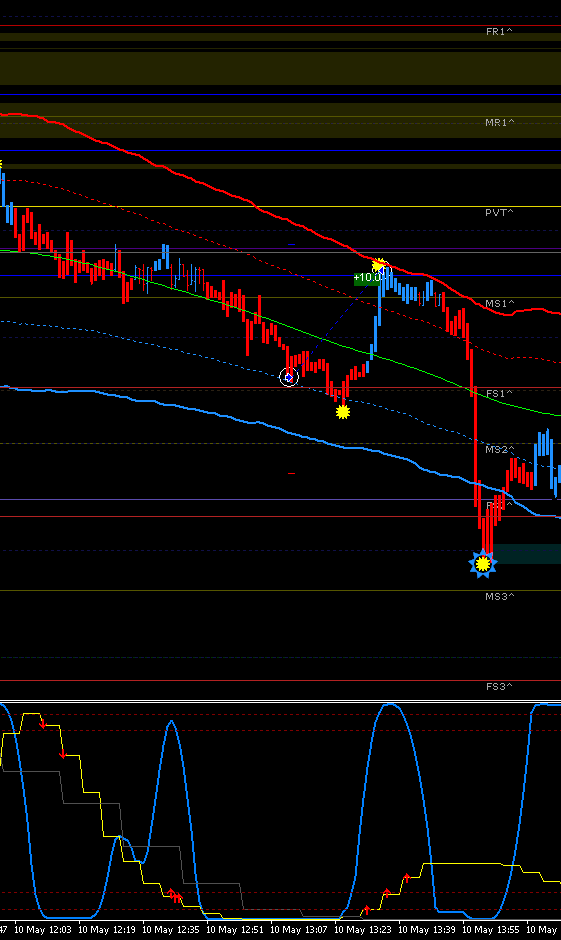Click the FS1^ level label

click(499, 393)
